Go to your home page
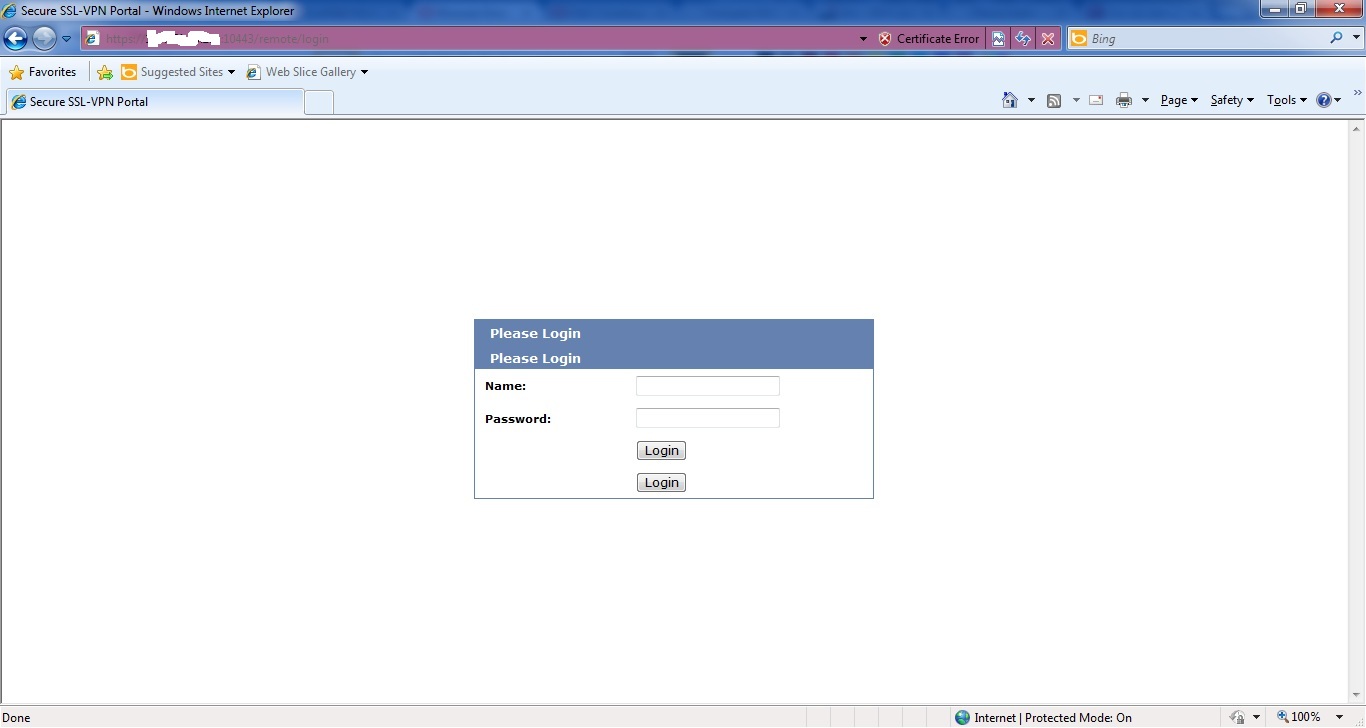 point(1009,100)
